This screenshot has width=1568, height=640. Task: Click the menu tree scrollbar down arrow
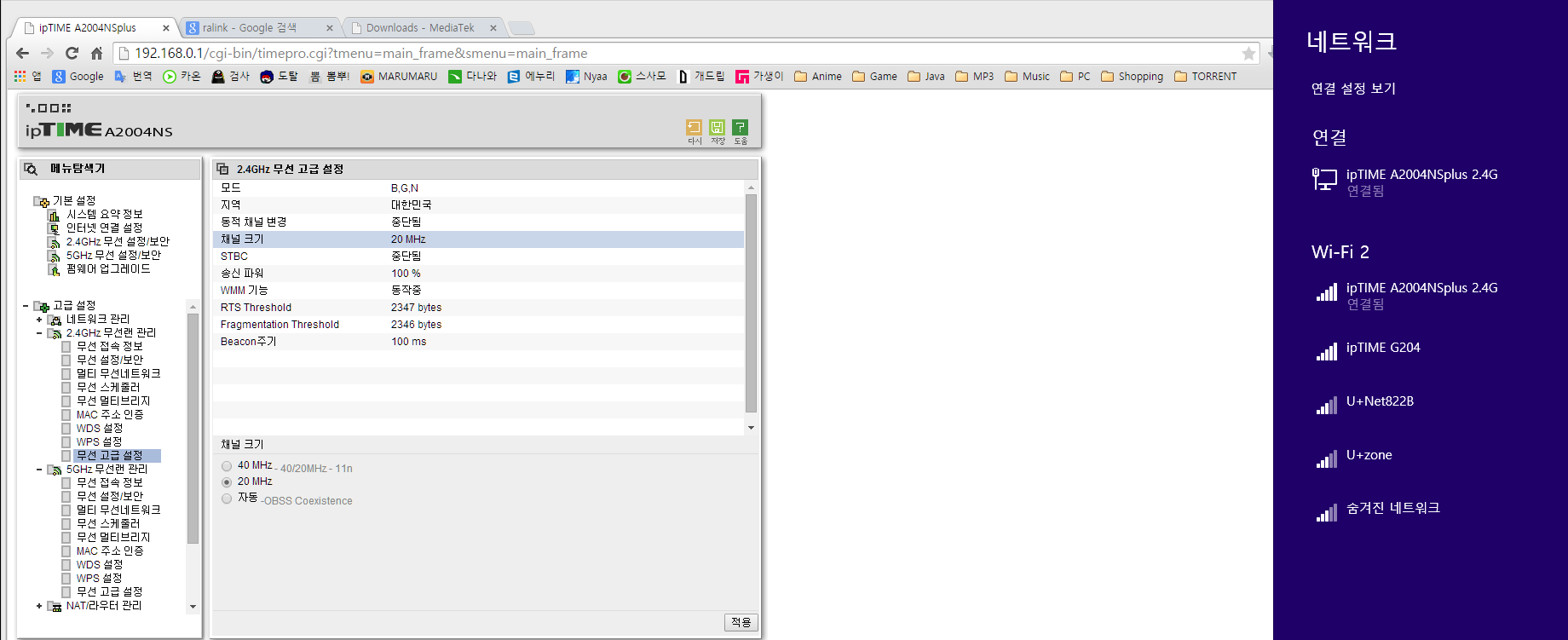click(193, 607)
